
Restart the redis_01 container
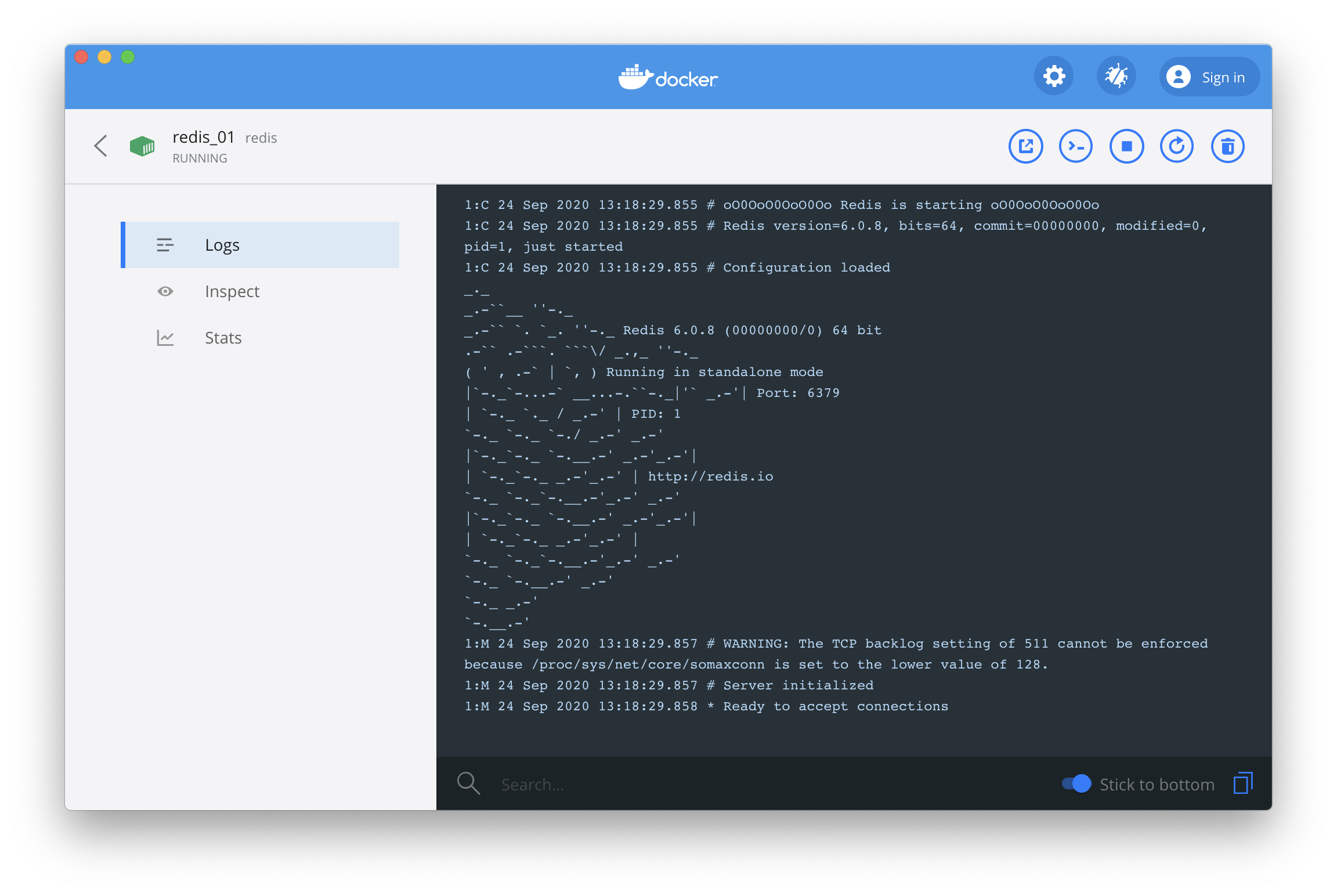1177,146
